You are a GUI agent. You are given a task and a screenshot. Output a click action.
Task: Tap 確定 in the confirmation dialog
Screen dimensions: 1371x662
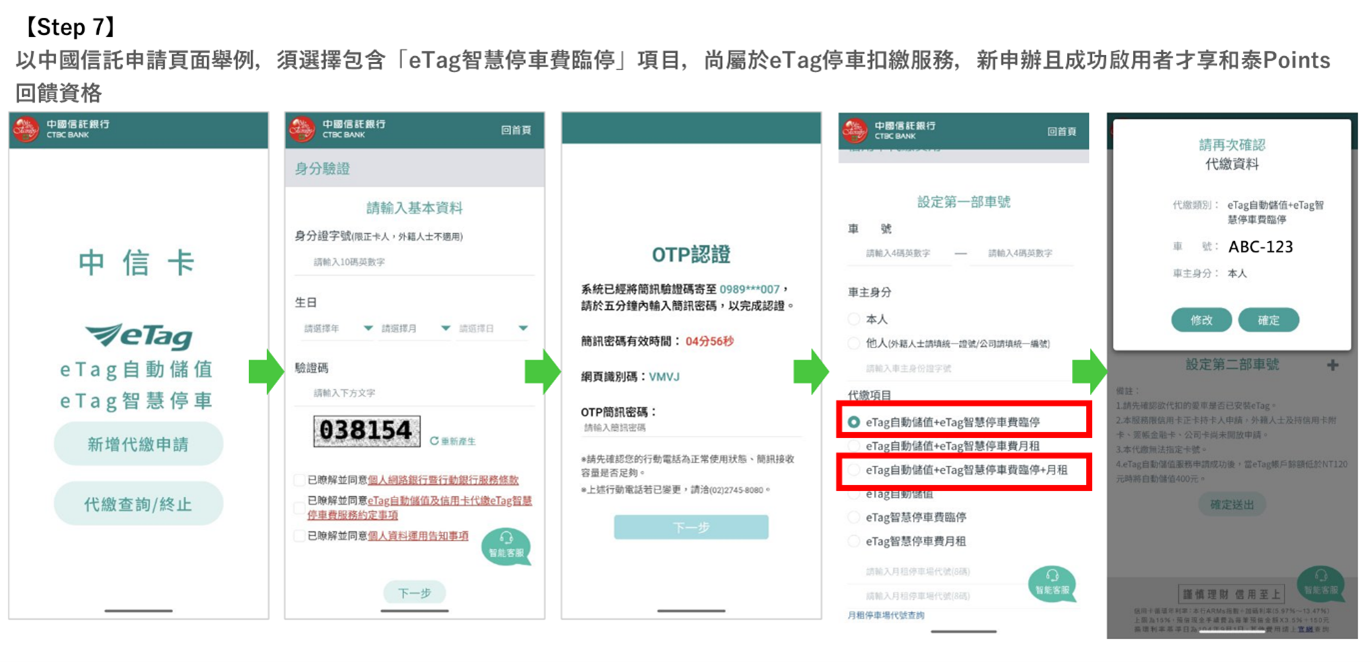(1268, 320)
